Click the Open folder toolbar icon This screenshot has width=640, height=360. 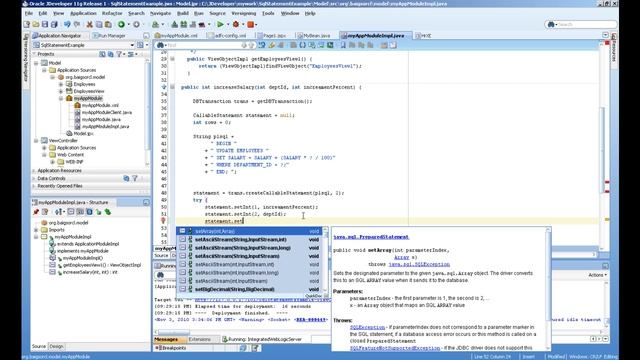tap(36, 24)
